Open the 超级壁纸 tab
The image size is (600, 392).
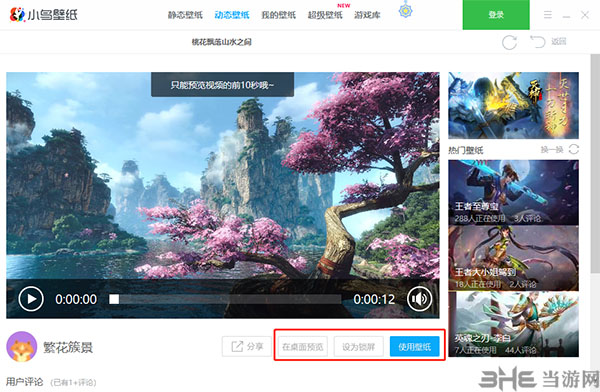tap(325, 15)
